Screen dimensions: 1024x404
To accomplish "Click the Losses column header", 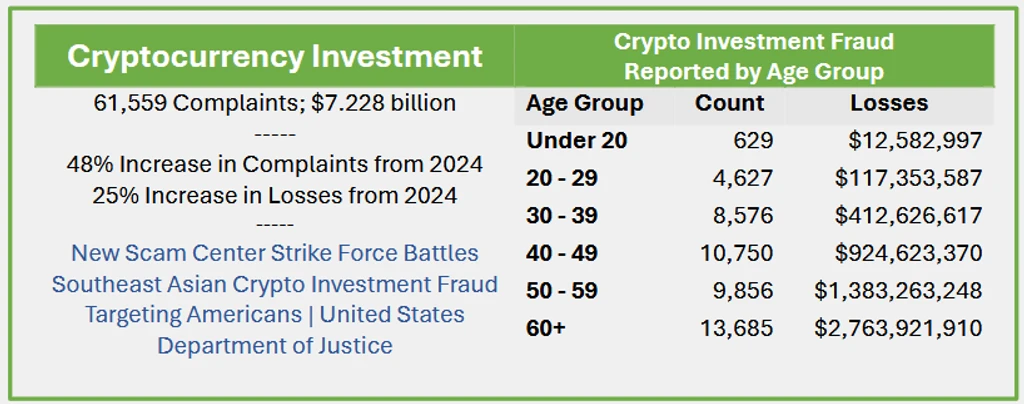I will click(x=889, y=103).
